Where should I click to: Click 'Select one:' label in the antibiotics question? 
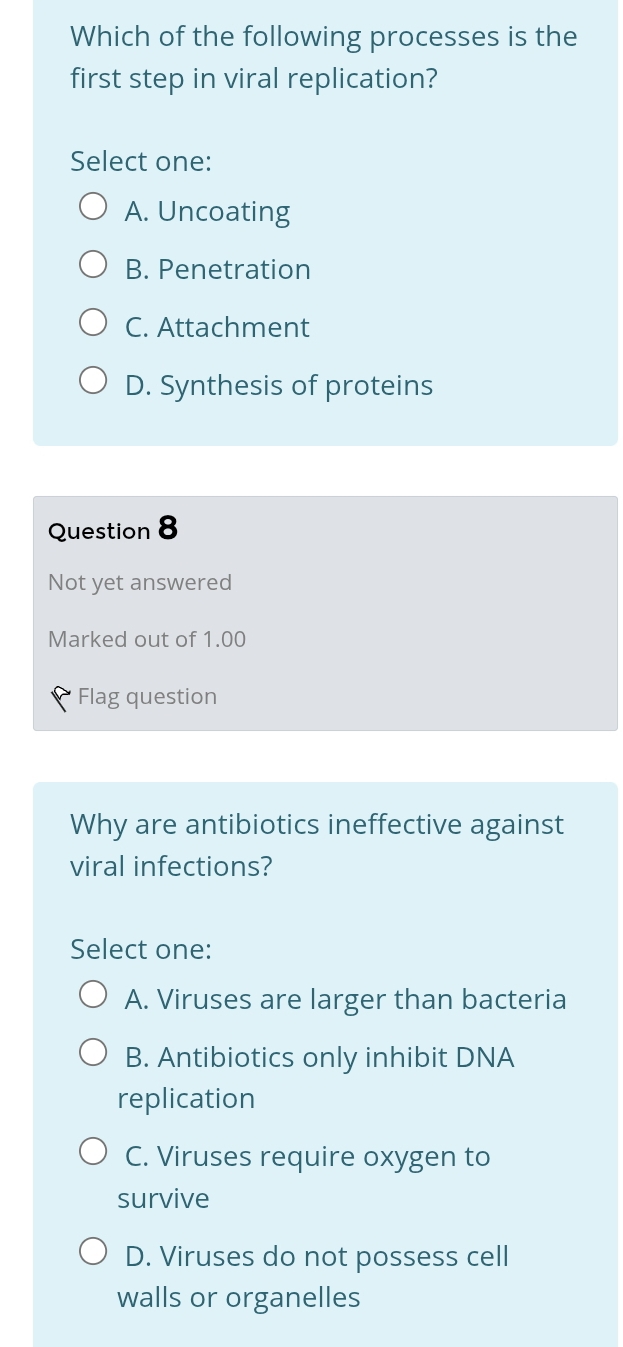141,949
